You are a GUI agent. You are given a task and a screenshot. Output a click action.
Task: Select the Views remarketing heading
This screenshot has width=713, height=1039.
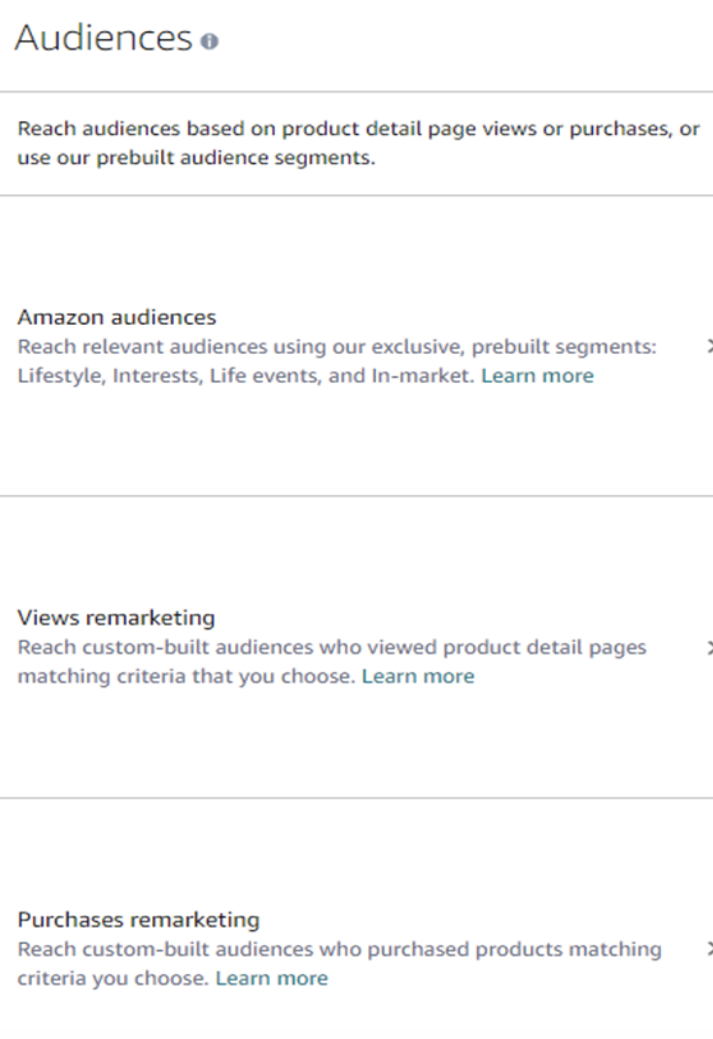116,618
